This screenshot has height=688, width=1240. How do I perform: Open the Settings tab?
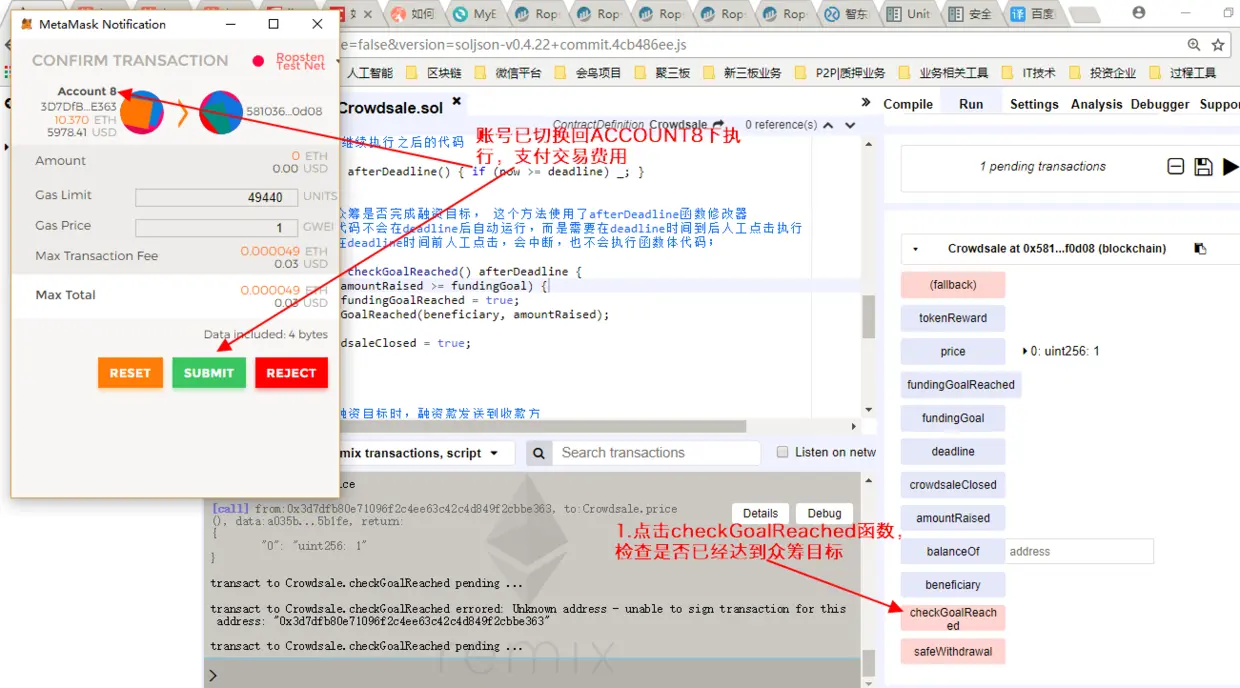click(x=1034, y=104)
